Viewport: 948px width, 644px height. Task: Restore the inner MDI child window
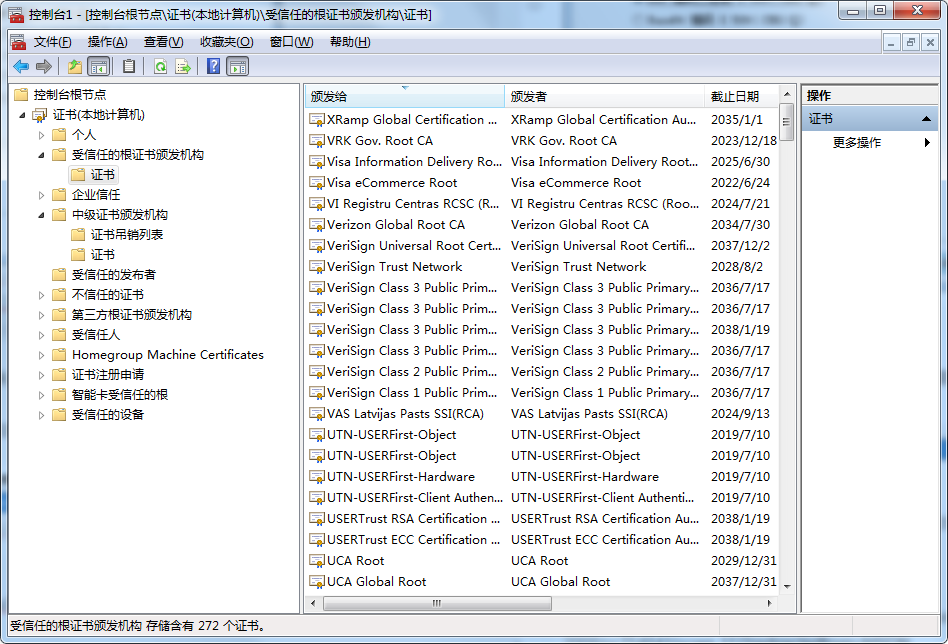(x=910, y=42)
